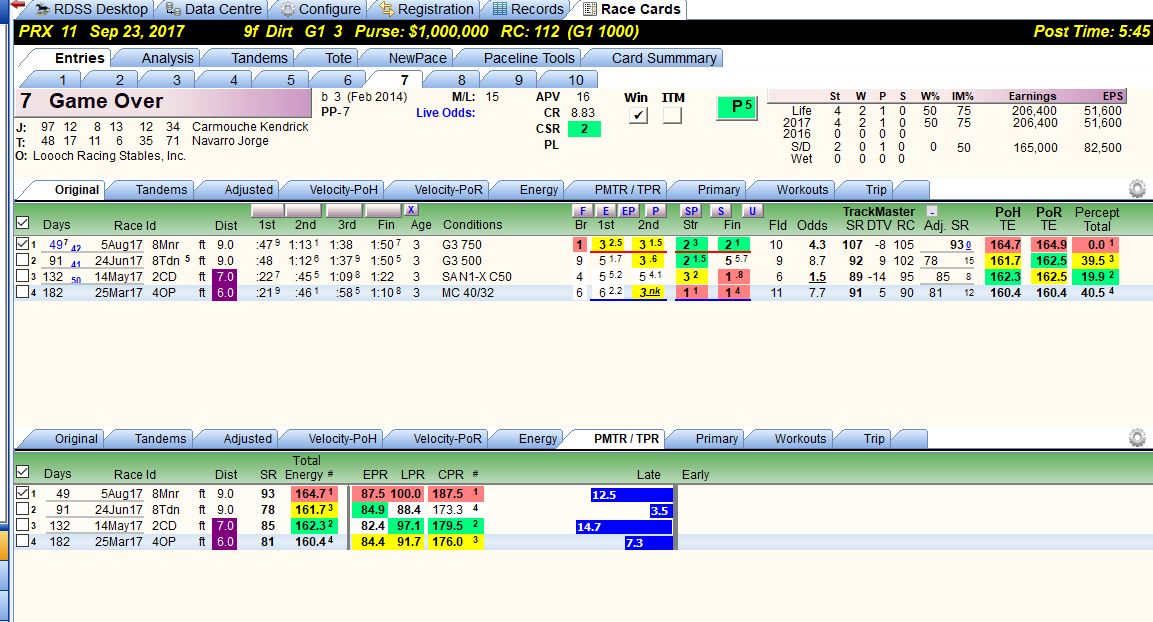
Task: Open upper Velocity-PoH tab
Action: tap(343, 190)
